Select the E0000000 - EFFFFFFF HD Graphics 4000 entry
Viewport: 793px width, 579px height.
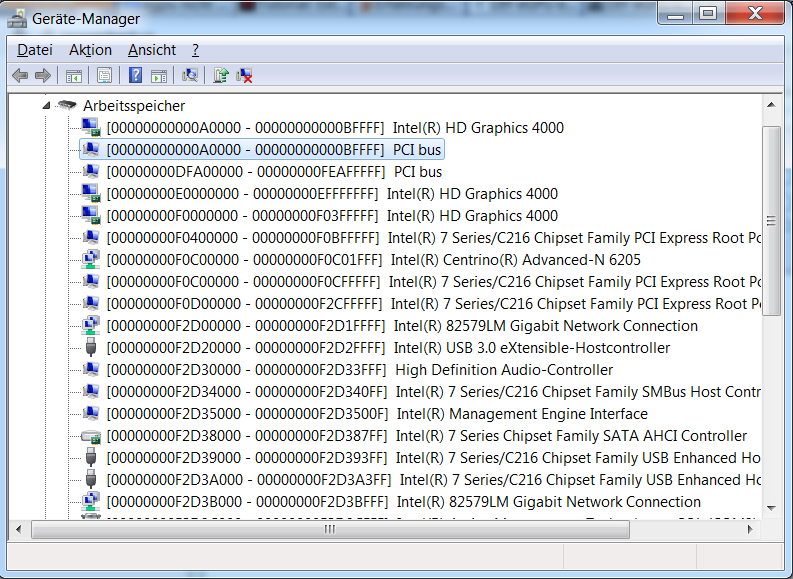pyautogui.click(x=332, y=194)
